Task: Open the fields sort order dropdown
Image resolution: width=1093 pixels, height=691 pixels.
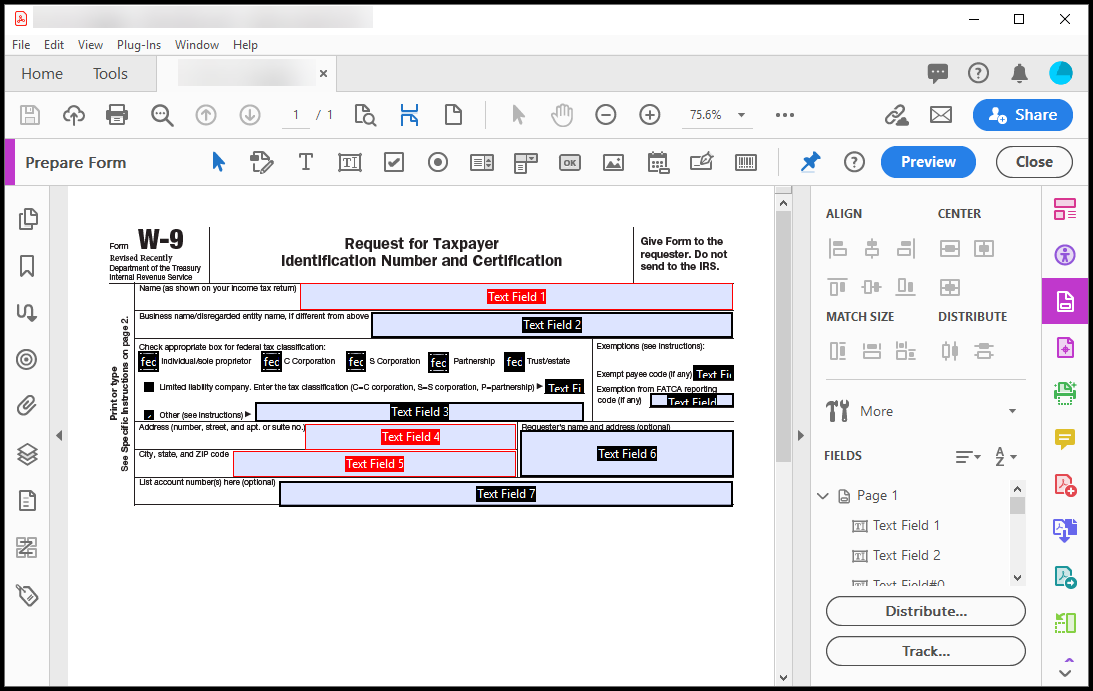Action: (968, 457)
